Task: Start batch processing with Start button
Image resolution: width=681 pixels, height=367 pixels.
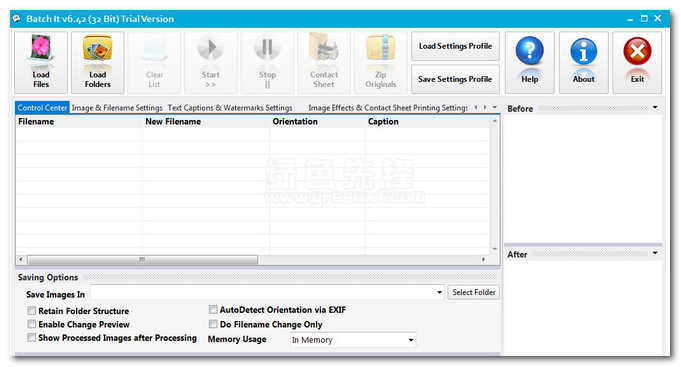Action: coord(211,62)
